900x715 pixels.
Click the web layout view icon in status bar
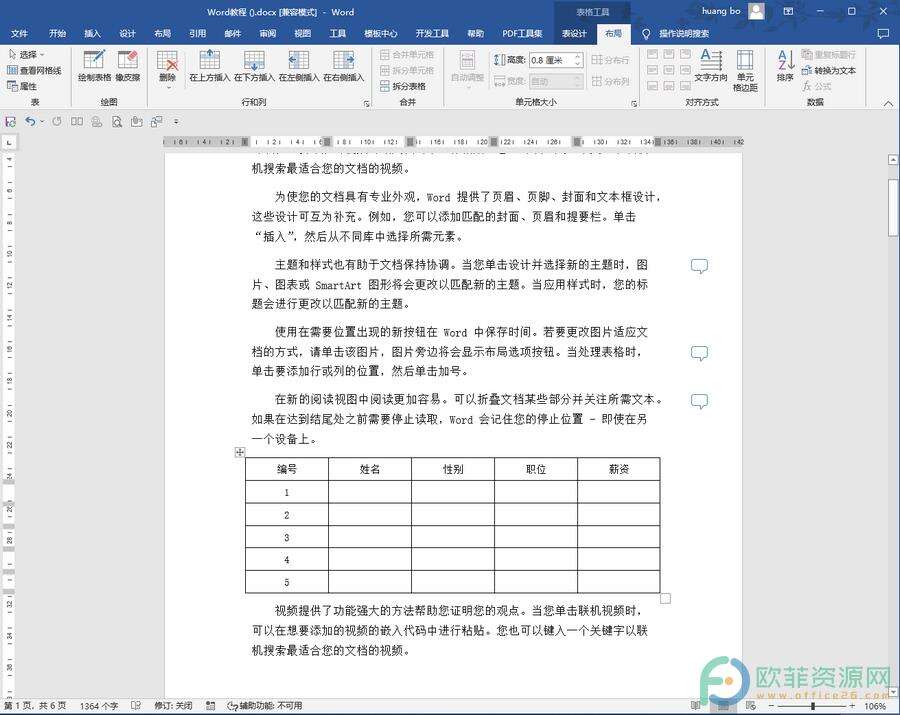click(x=751, y=705)
